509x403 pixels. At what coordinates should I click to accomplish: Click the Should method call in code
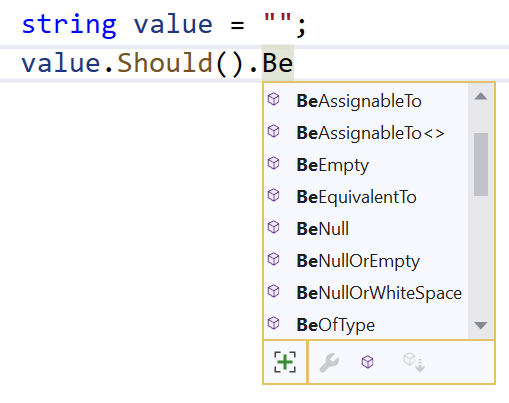pyautogui.click(x=165, y=63)
